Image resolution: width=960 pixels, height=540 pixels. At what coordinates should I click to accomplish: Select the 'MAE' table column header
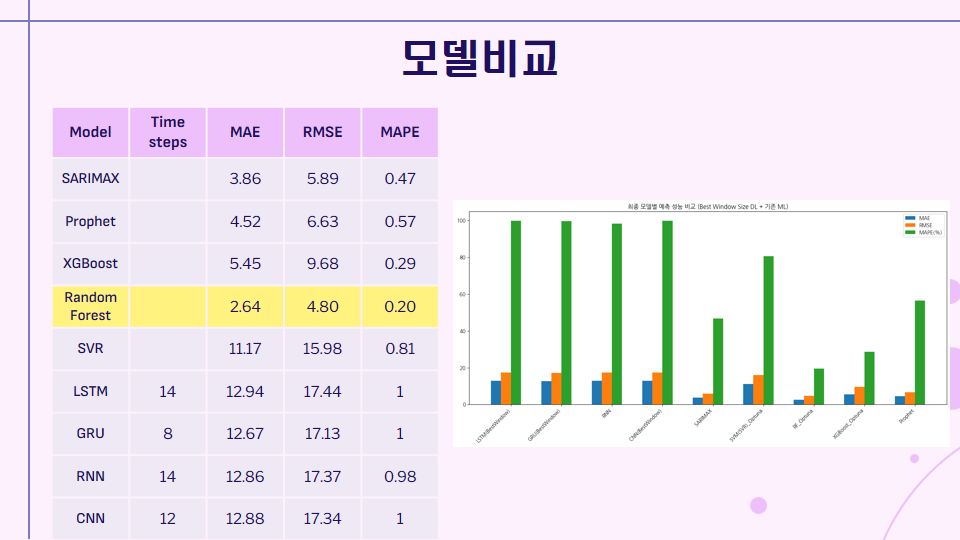(x=245, y=132)
